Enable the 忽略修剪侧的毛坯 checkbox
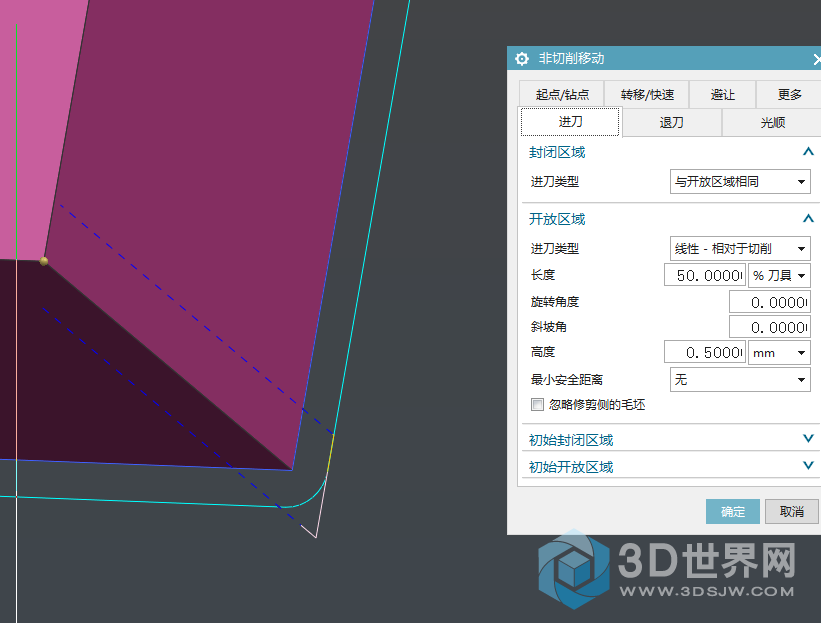 pyautogui.click(x=537, y=405)
